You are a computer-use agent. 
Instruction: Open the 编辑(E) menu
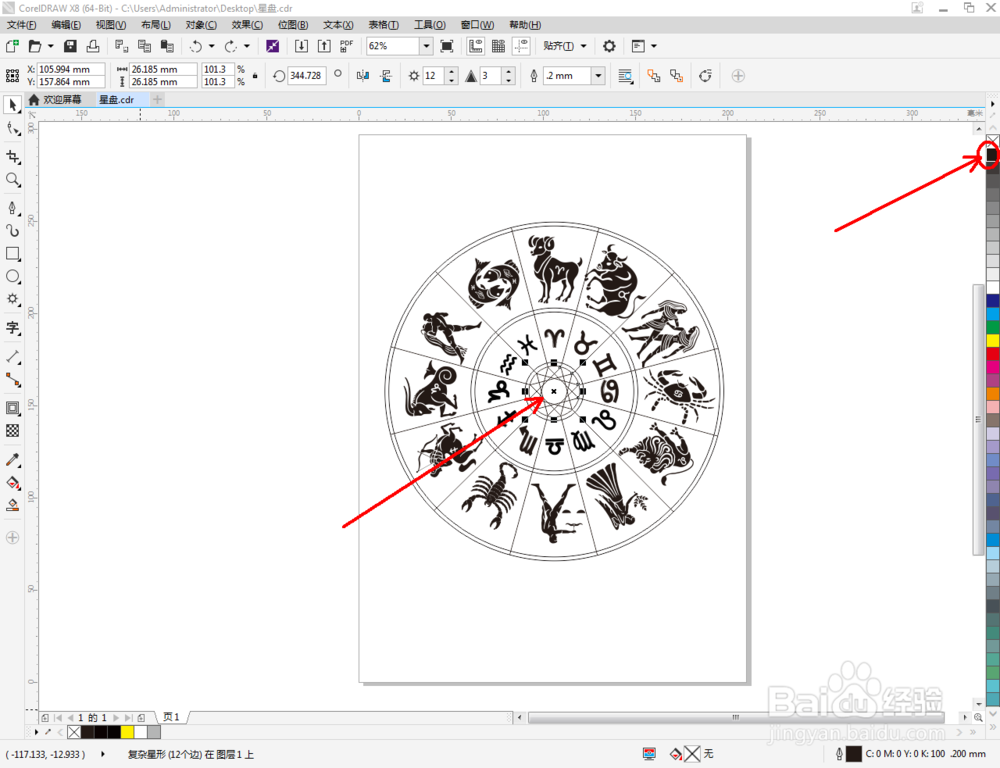pos(66,25)
